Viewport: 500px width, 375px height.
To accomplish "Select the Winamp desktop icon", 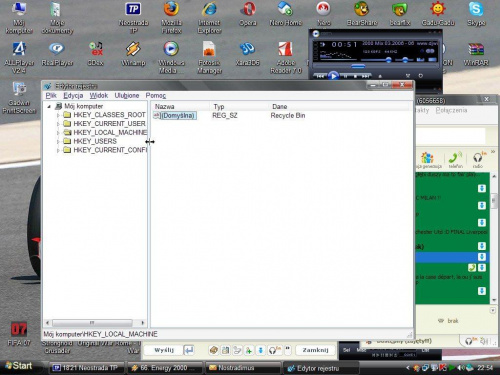I will (133, 54).
